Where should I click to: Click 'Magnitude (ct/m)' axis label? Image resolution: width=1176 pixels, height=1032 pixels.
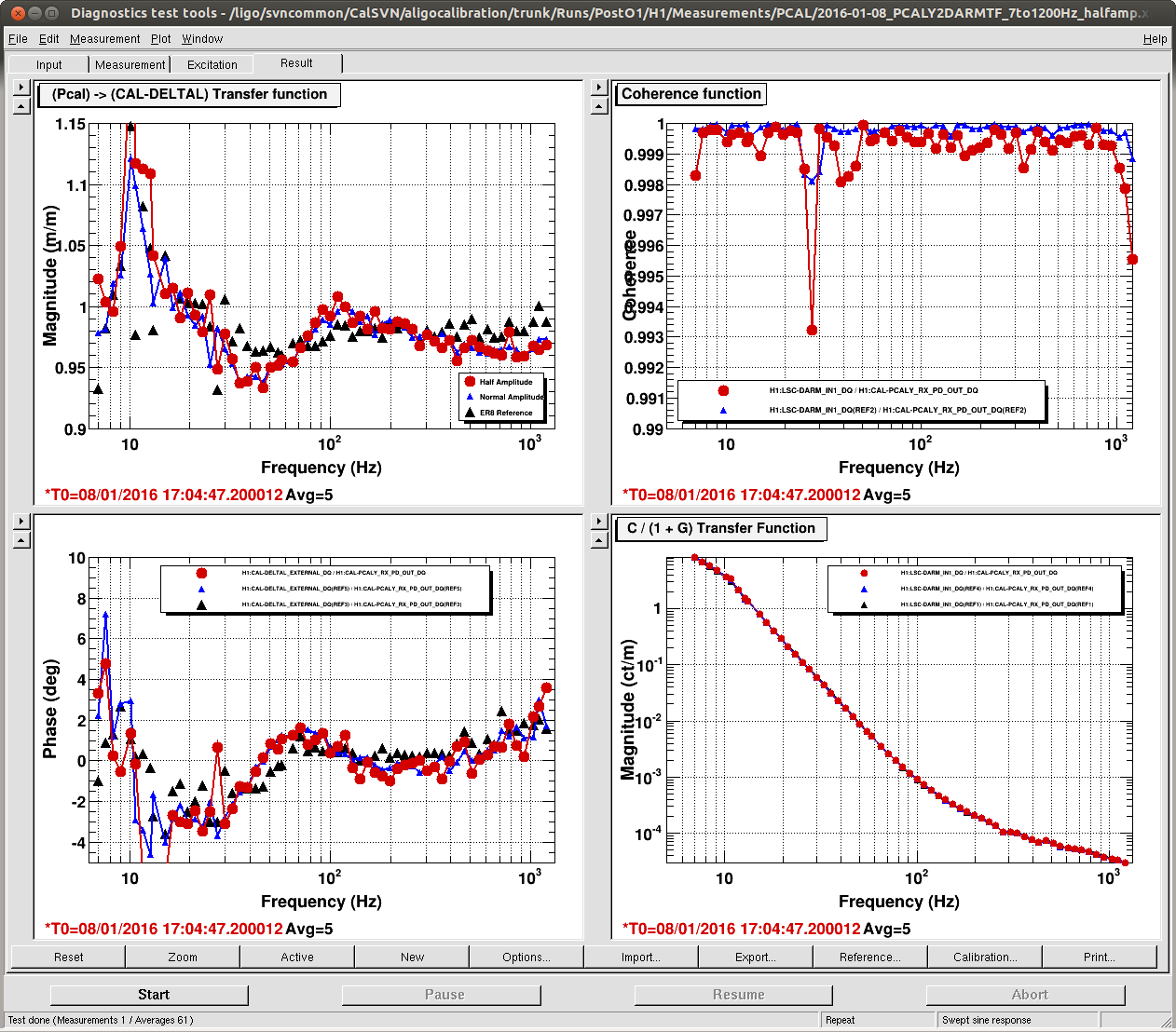[x=628, y=710]
